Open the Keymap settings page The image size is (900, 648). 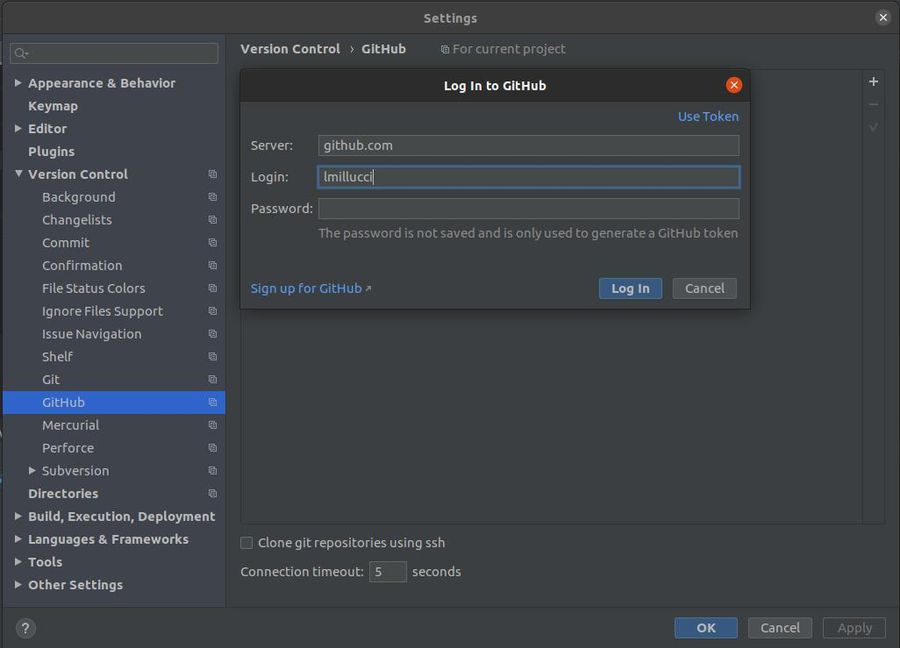click(x=53, y=106)
